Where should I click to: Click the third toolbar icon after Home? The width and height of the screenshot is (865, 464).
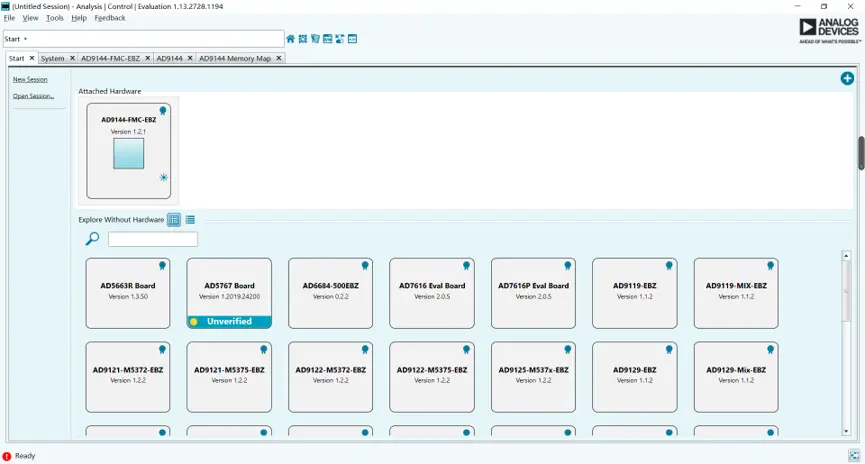[315, 39]
